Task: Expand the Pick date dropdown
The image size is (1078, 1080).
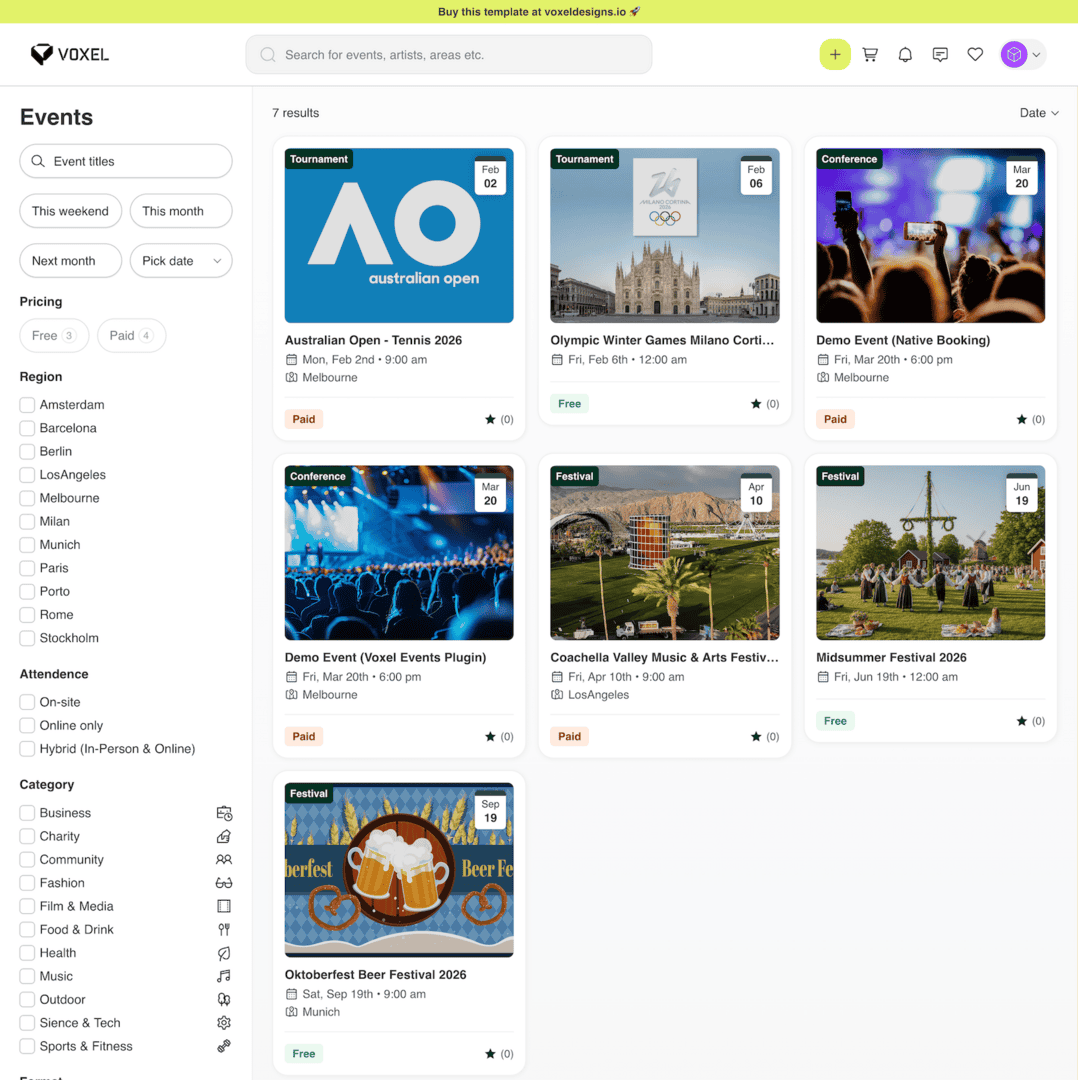Action: point(181,261)
